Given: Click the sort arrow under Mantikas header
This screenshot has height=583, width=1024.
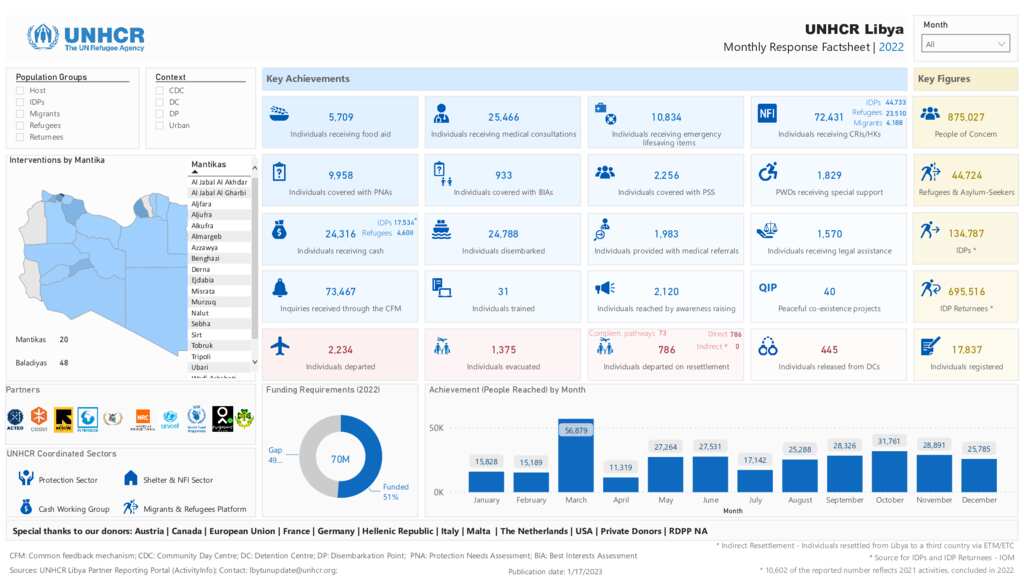Looking at the screenshot, I should click(195, 172).
